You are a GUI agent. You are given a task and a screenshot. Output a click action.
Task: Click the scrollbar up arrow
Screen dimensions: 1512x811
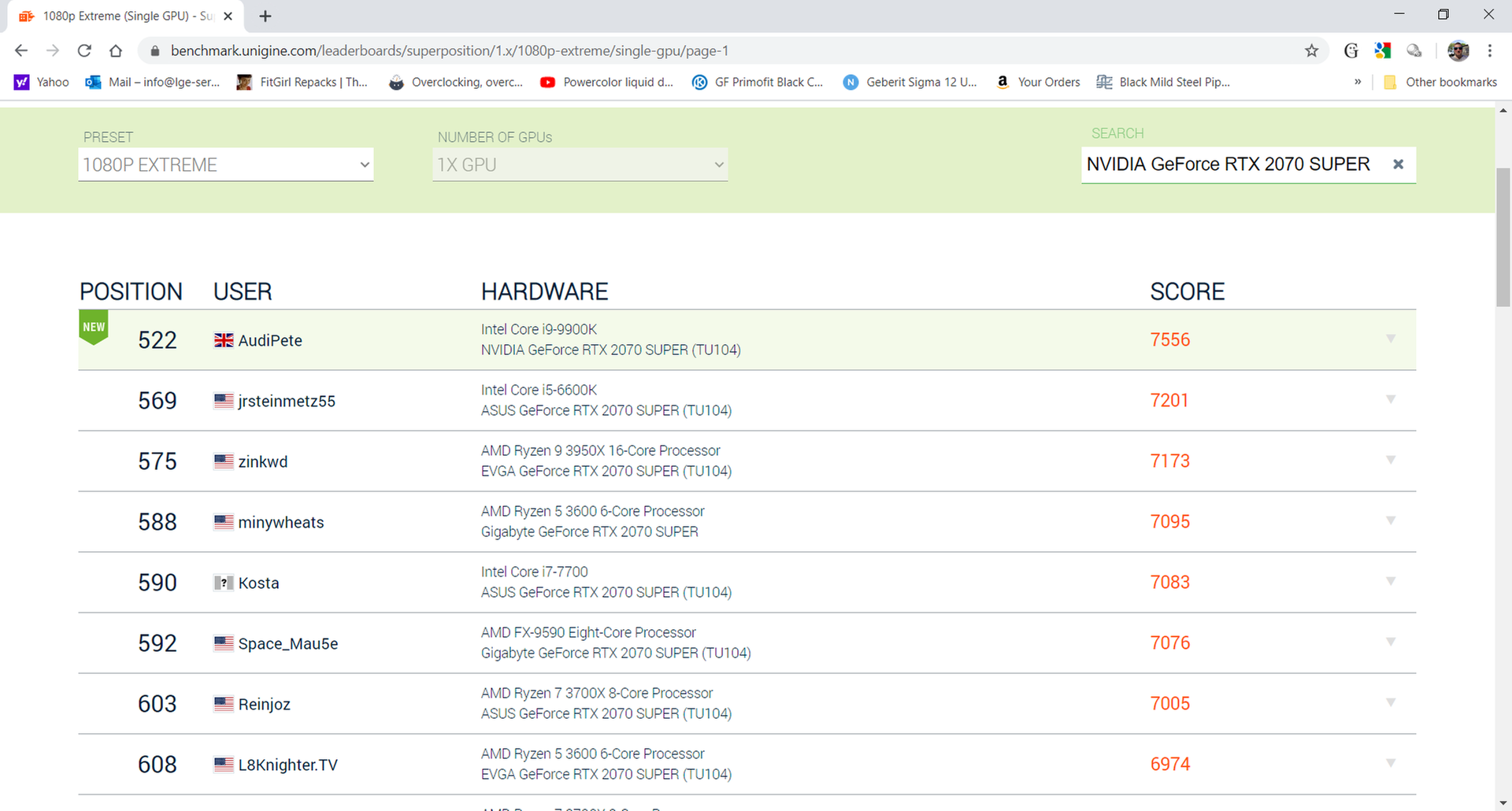pos(1503,110)
